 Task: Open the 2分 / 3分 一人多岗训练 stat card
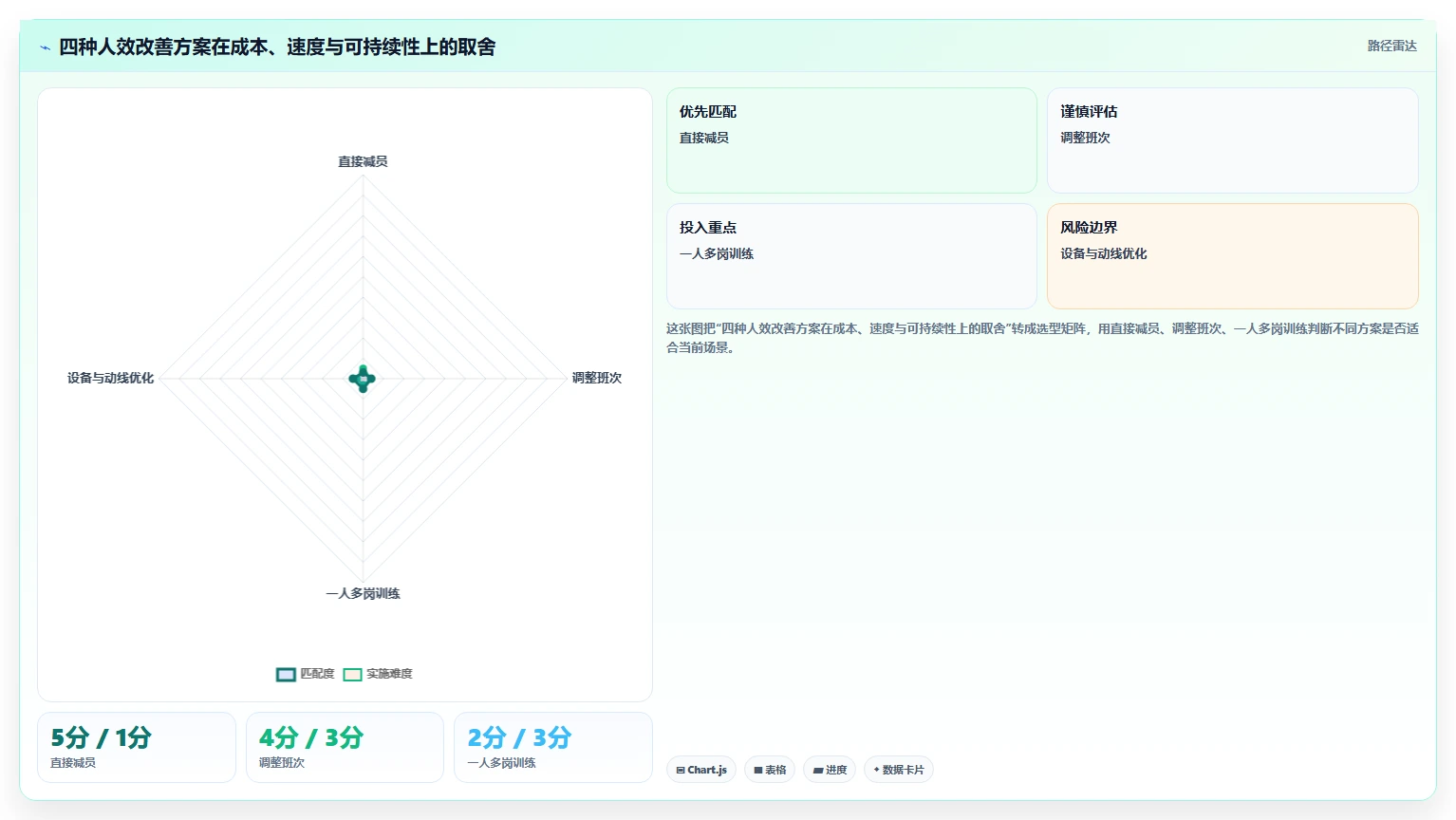[x=553, y=747]
